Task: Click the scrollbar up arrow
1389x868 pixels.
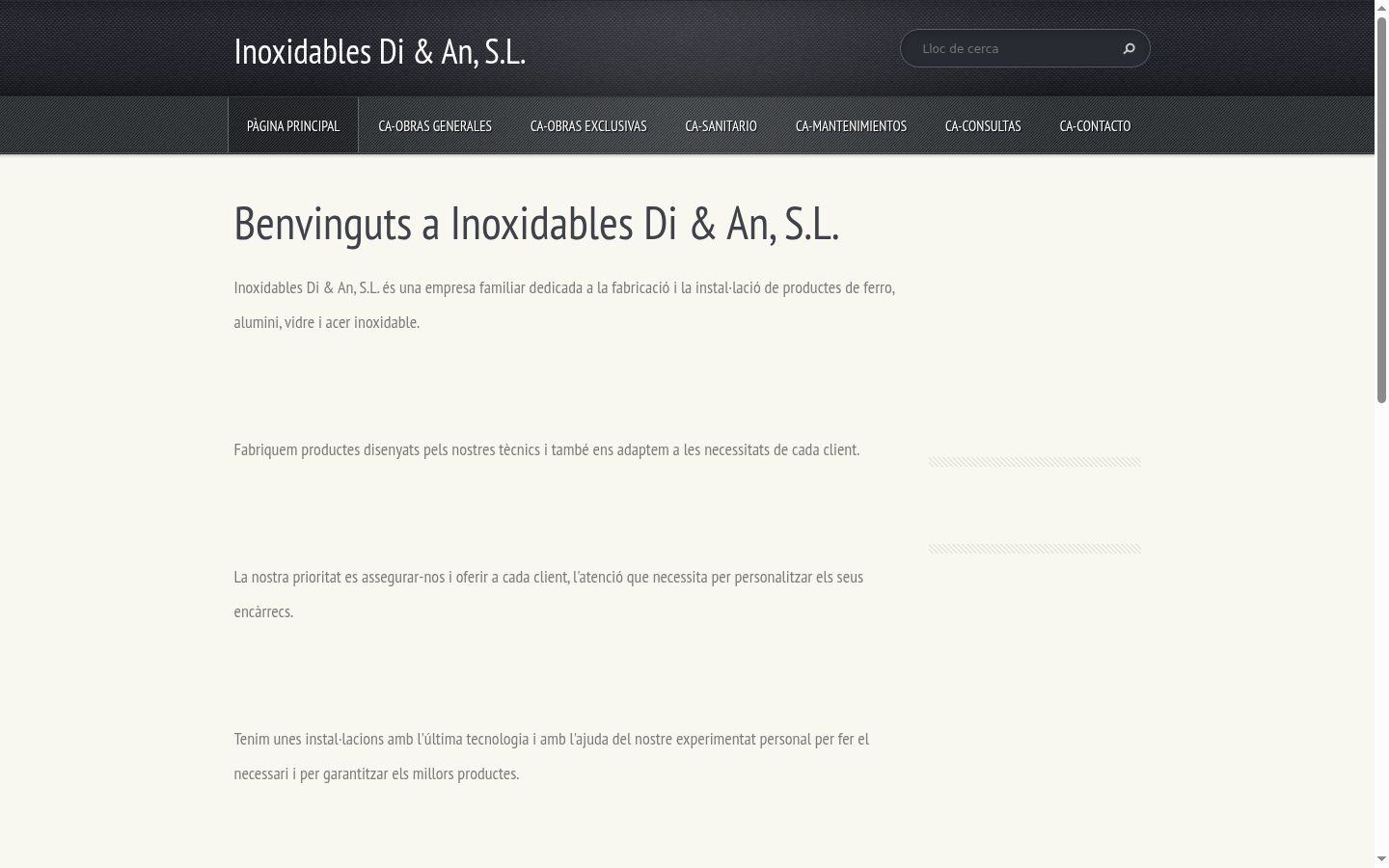Action: tap(1381, 7)
